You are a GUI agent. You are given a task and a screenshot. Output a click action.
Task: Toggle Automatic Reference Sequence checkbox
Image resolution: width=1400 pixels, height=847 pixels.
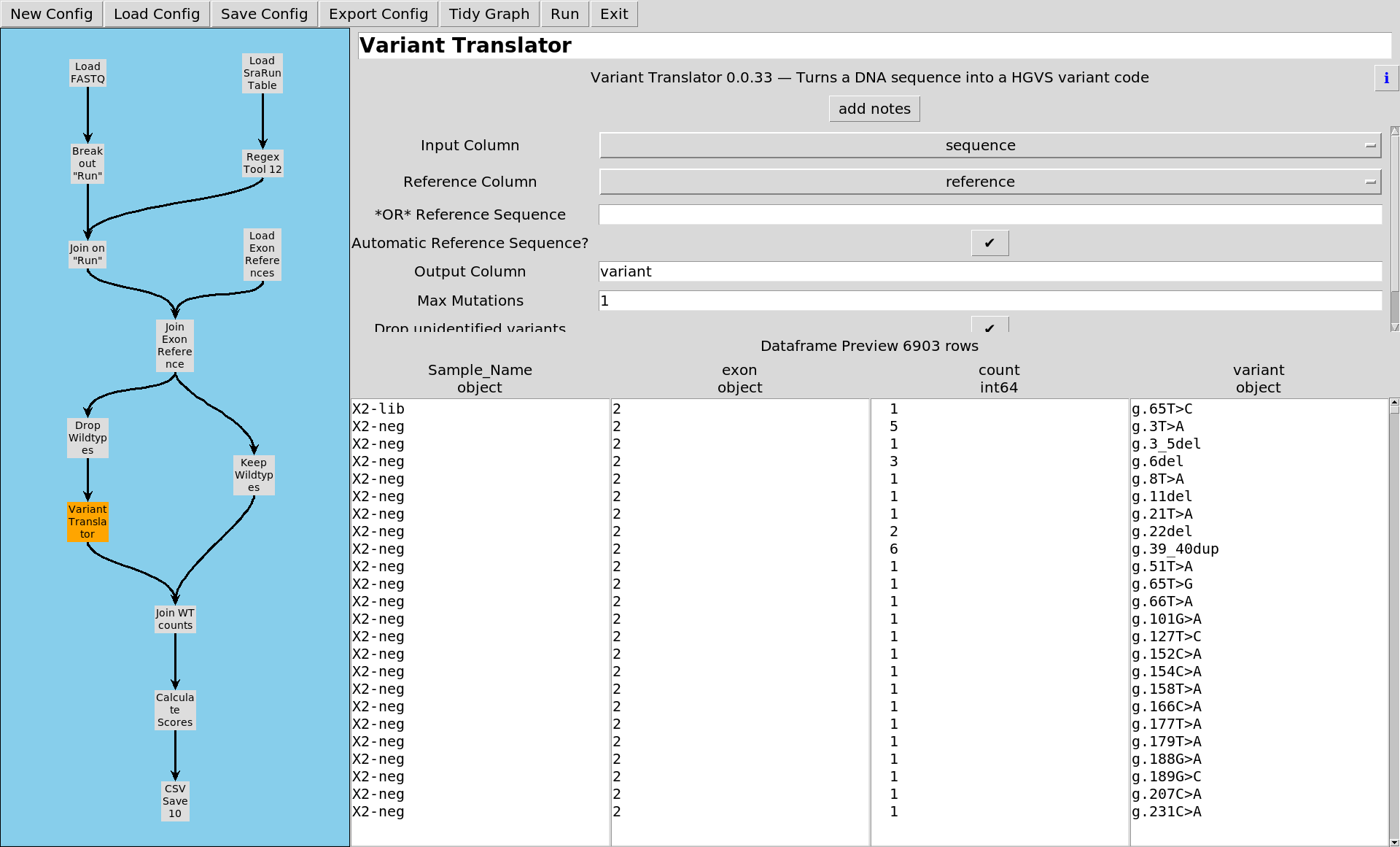[989, 243]
